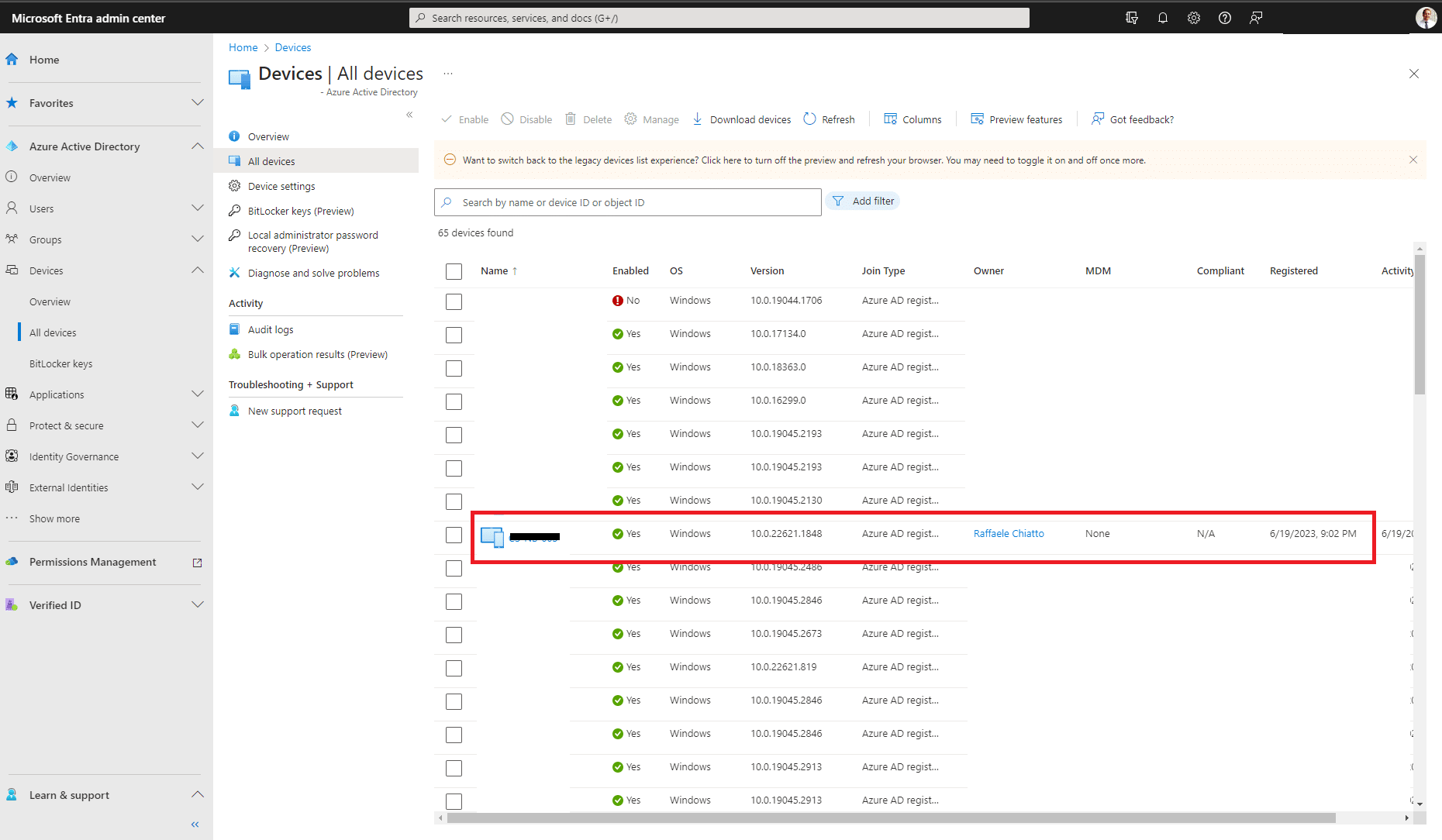Open the help question mark icon
The width and height of the screenshot is (1442, 840).
1225,18
